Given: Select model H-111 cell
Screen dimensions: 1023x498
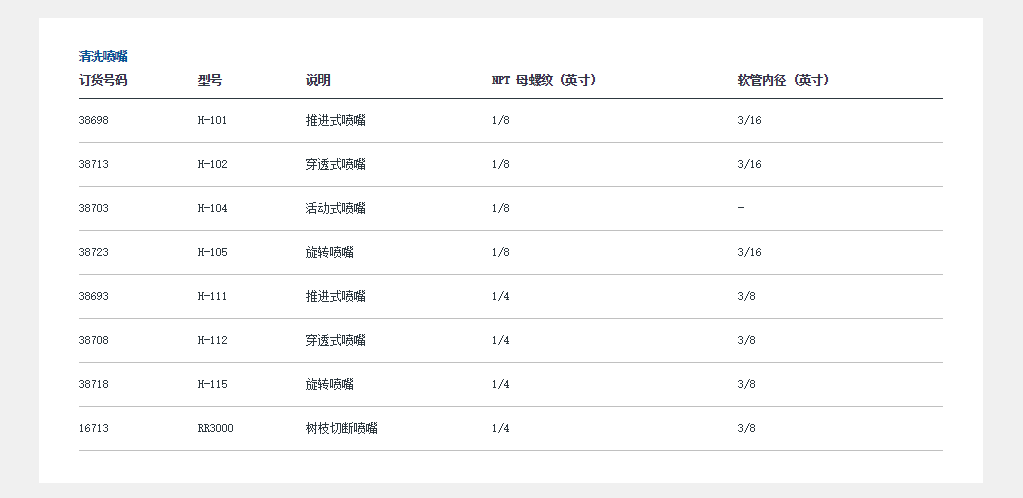Looking at the screenshot, I should click(213, 297).
